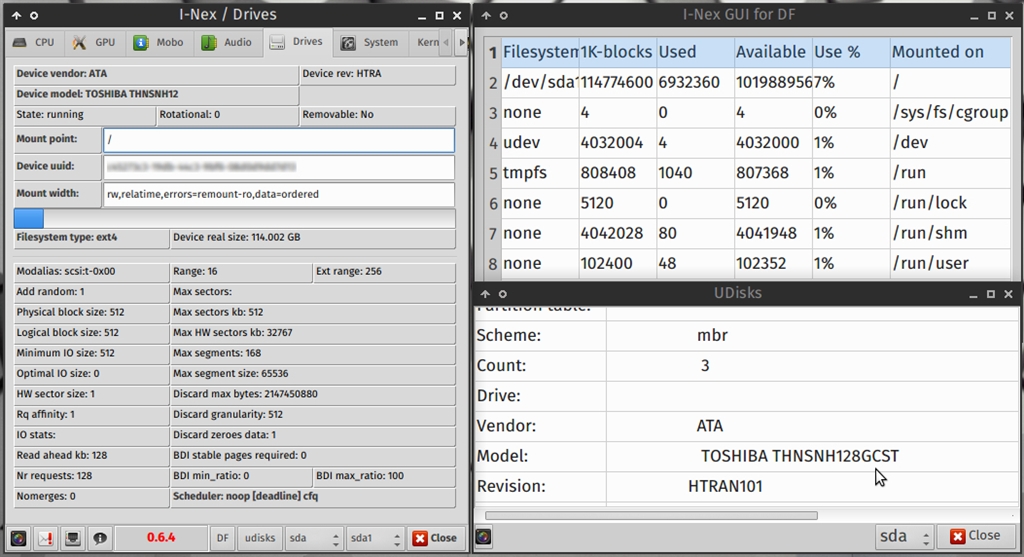This screenshot has height=557, width=1024.
Task: Click the screenshot camera icon in I-Nex Drives window
Action: (x=17, y=537)
